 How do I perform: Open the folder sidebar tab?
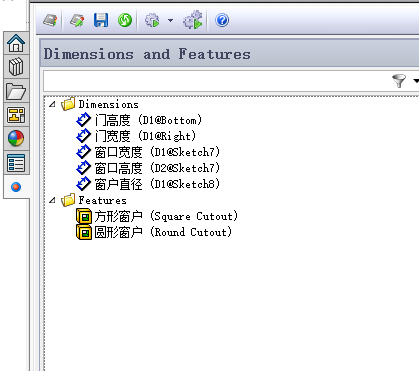pyautogui.click(x=16, y=91)
